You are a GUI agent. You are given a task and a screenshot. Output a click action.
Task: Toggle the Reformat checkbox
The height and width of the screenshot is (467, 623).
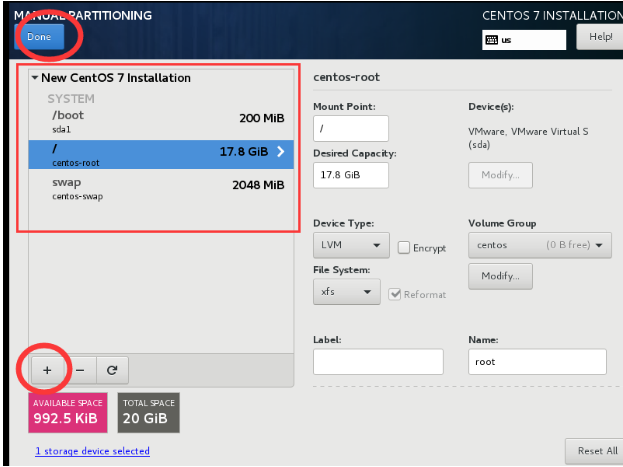tap(395, 294)
